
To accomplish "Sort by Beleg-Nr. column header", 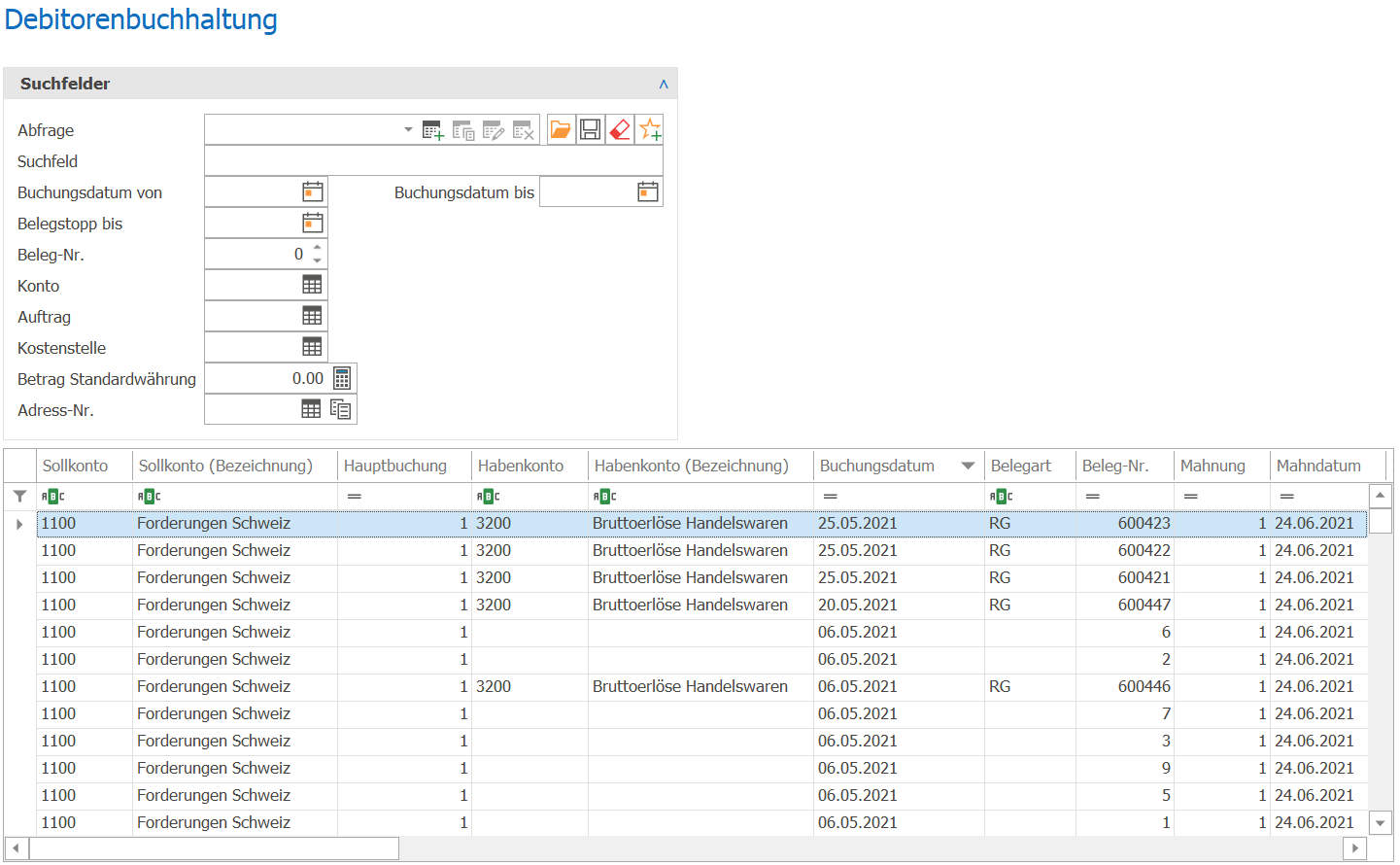I will 1125,466.
